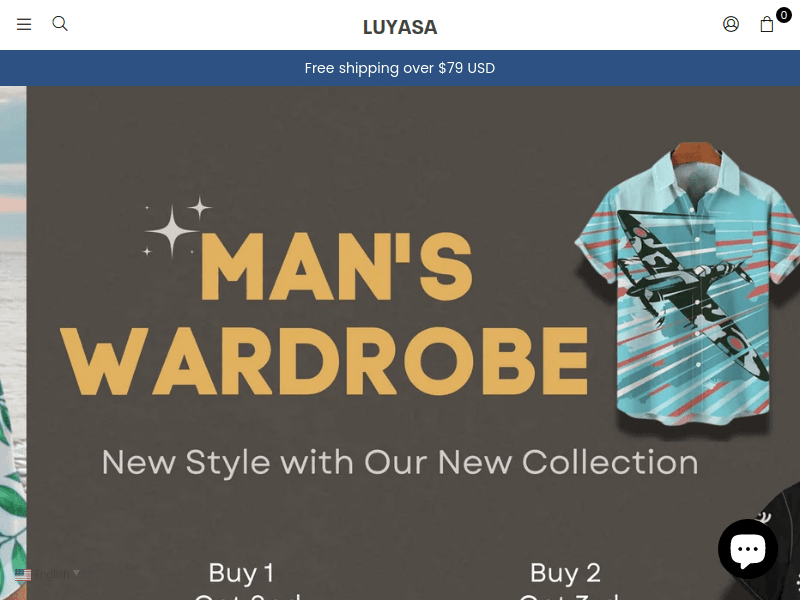Click the MAN'S WARDROBE headline

pos(324,313)
